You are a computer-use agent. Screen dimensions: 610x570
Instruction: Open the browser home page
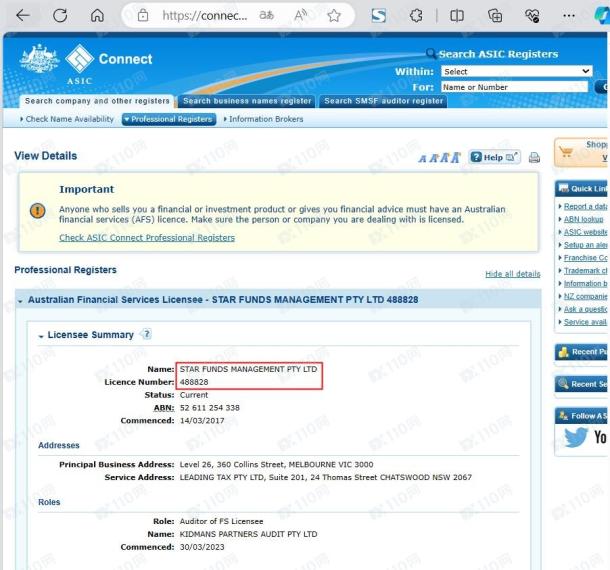pyautogui.click(x=97, y=16)
